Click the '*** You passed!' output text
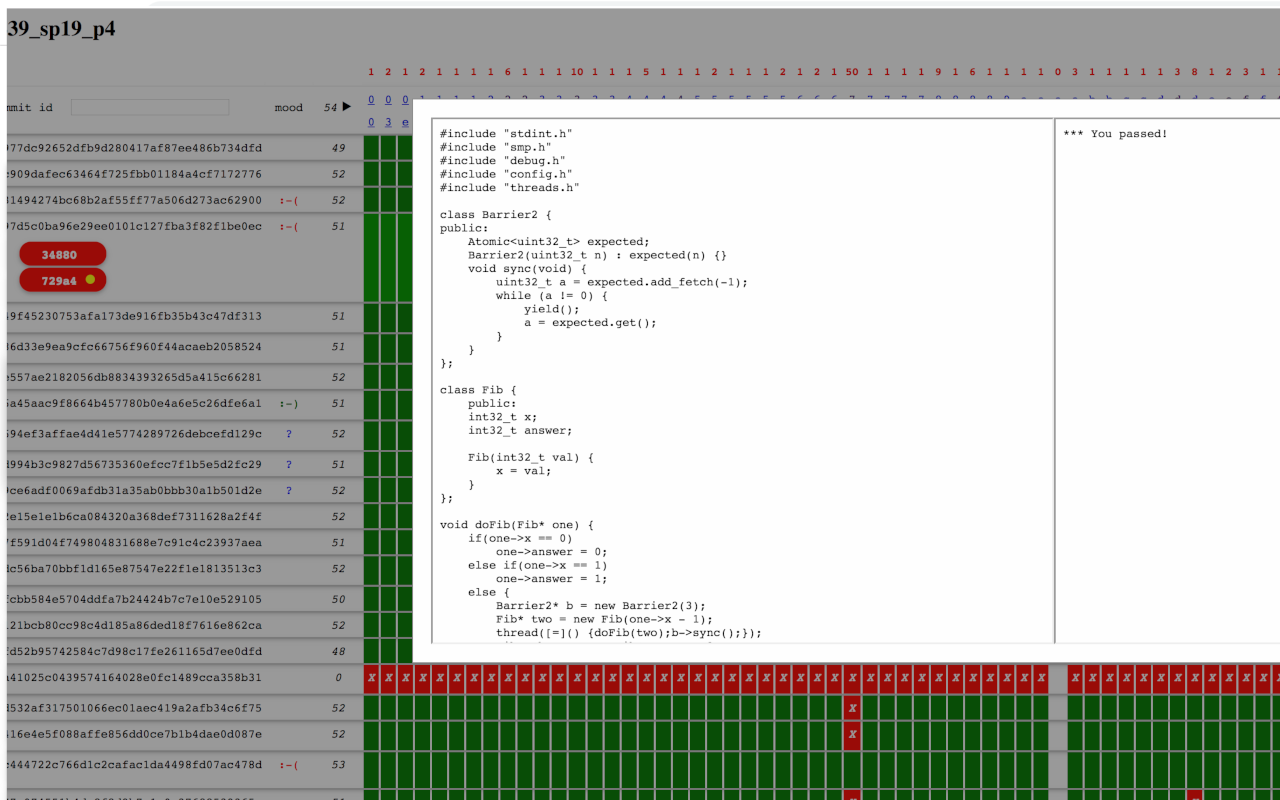This screenshot has width=1280, height=800. [x=1115, y=133]
